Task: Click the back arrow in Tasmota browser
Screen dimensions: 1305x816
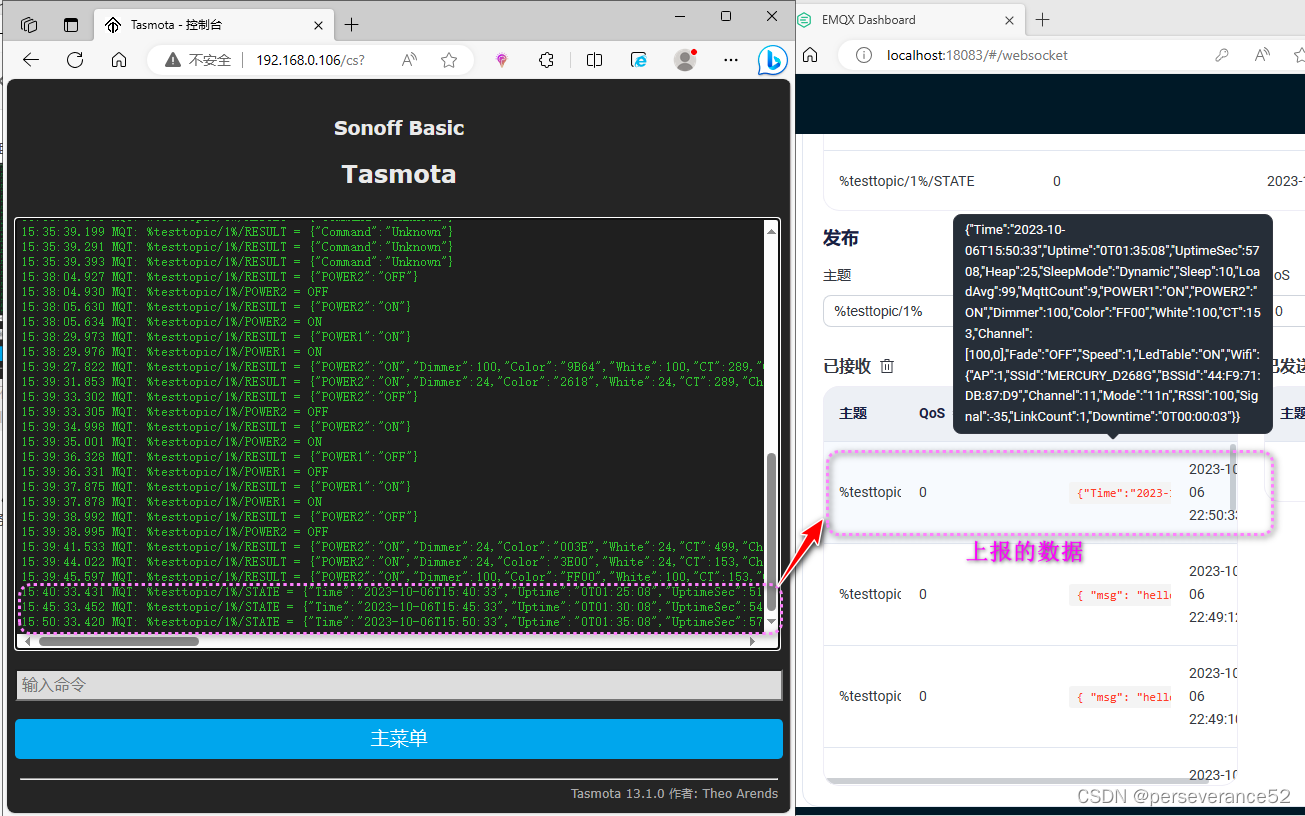Action: point(30,60)
